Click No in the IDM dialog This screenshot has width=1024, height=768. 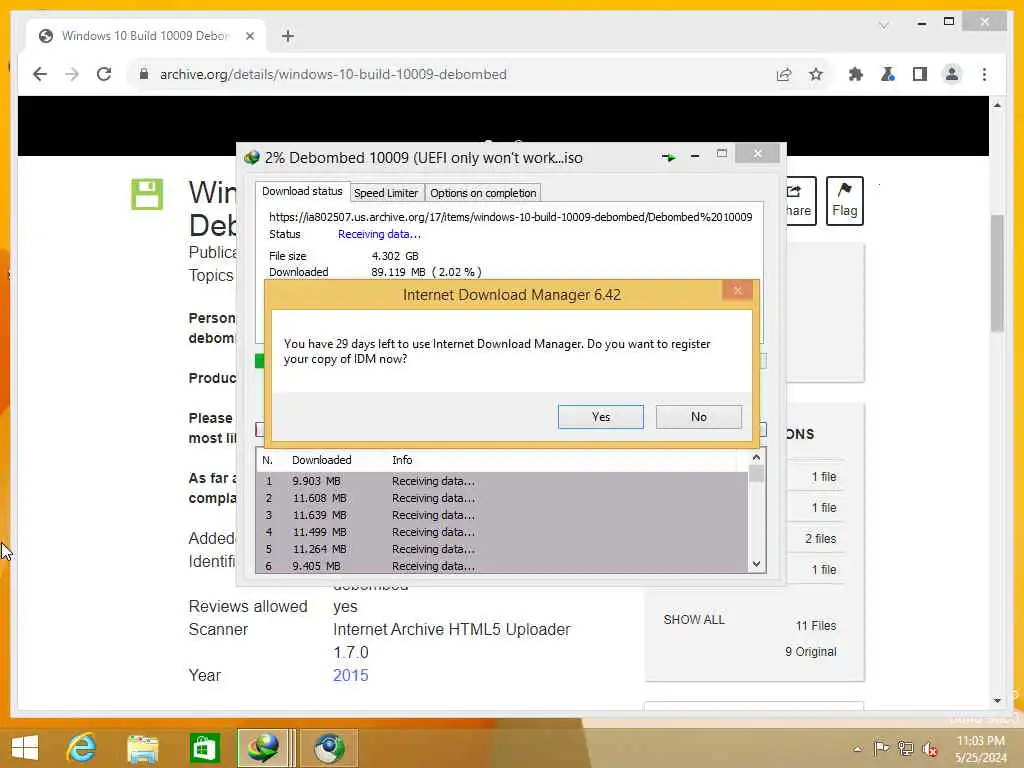[698, 417]
